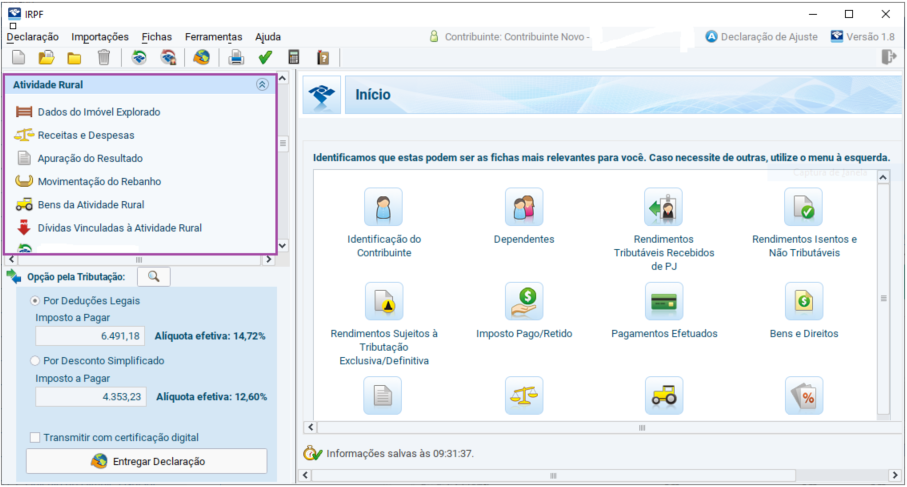Image resolution: width=907 pixels, height=487 pixels.
Task: Click the Informações salvas às 09:31:37 status text
Action: point(400,453)
